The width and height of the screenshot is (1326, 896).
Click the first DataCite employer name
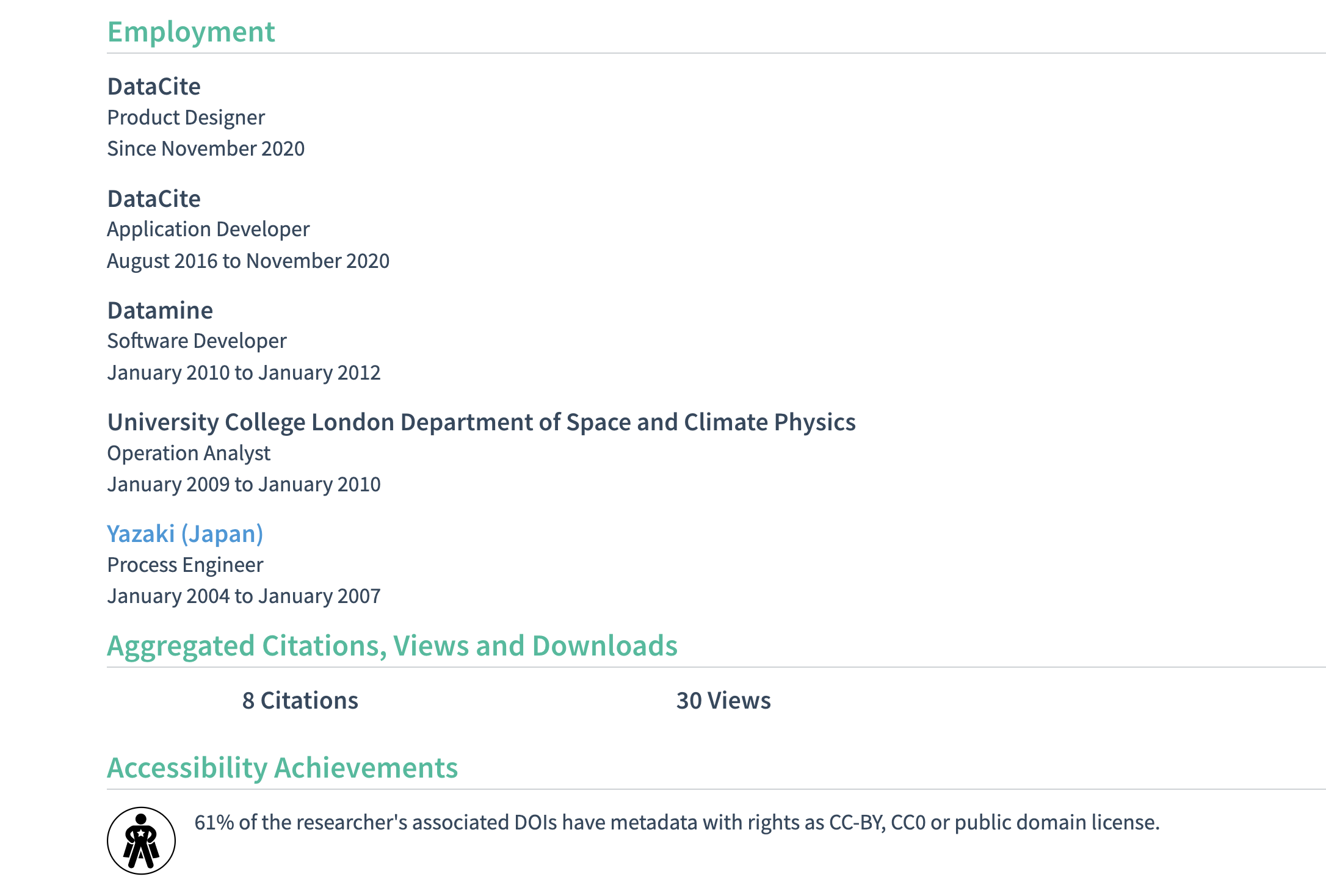point(154,87)
